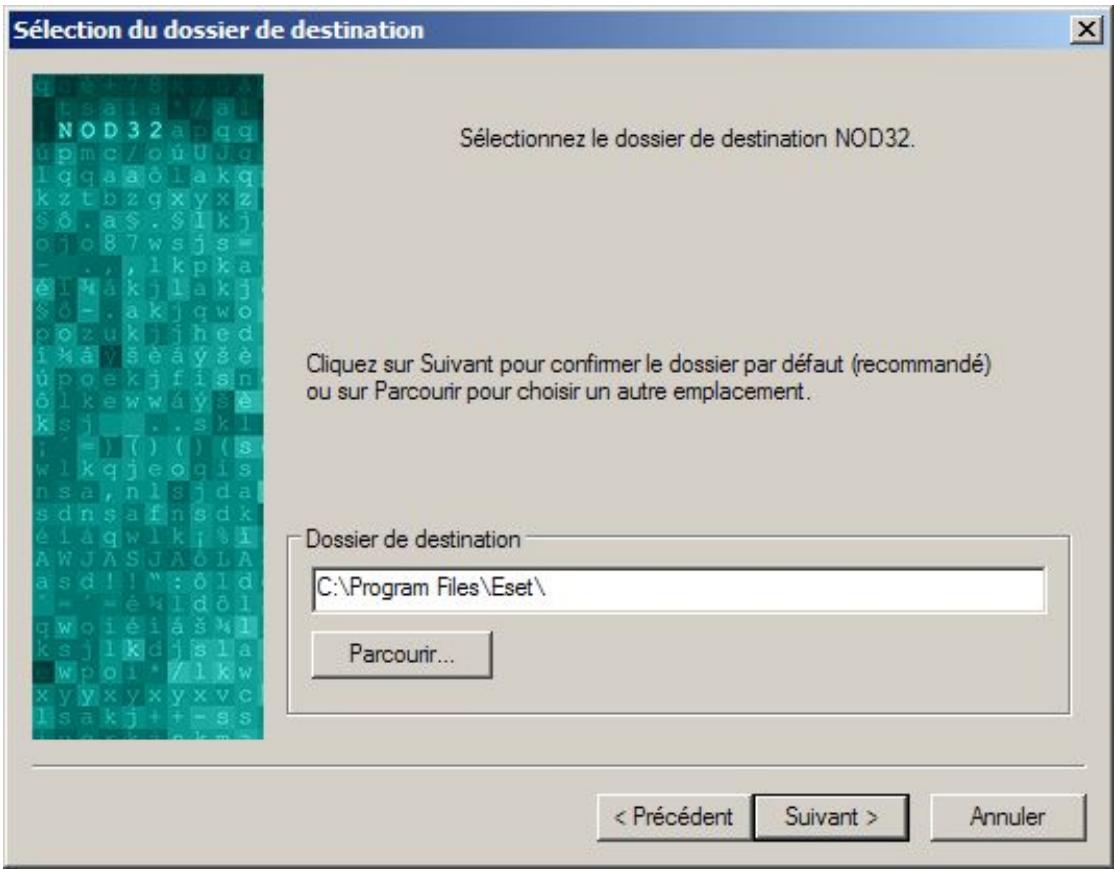Click the "ou sur Parcourir pour choisir" text line
The height and width of the screenshot is (870, 1115).
pos(558,391)
